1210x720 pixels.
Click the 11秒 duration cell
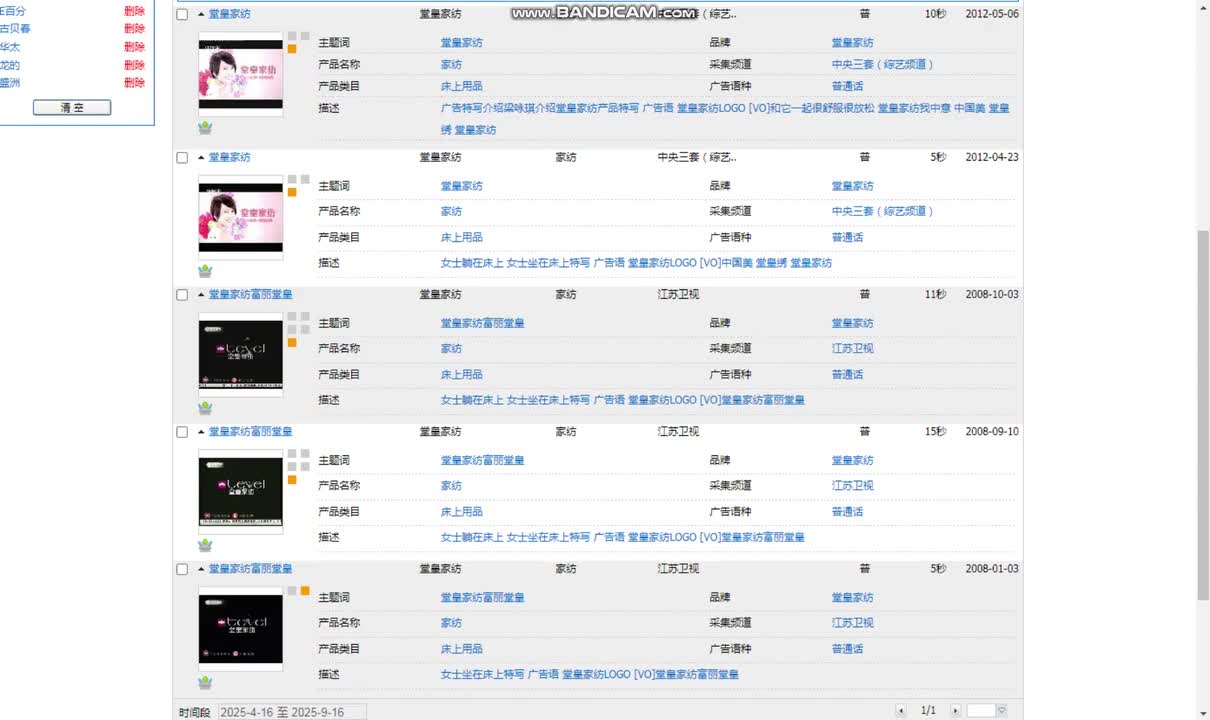(x=935, y=294)
